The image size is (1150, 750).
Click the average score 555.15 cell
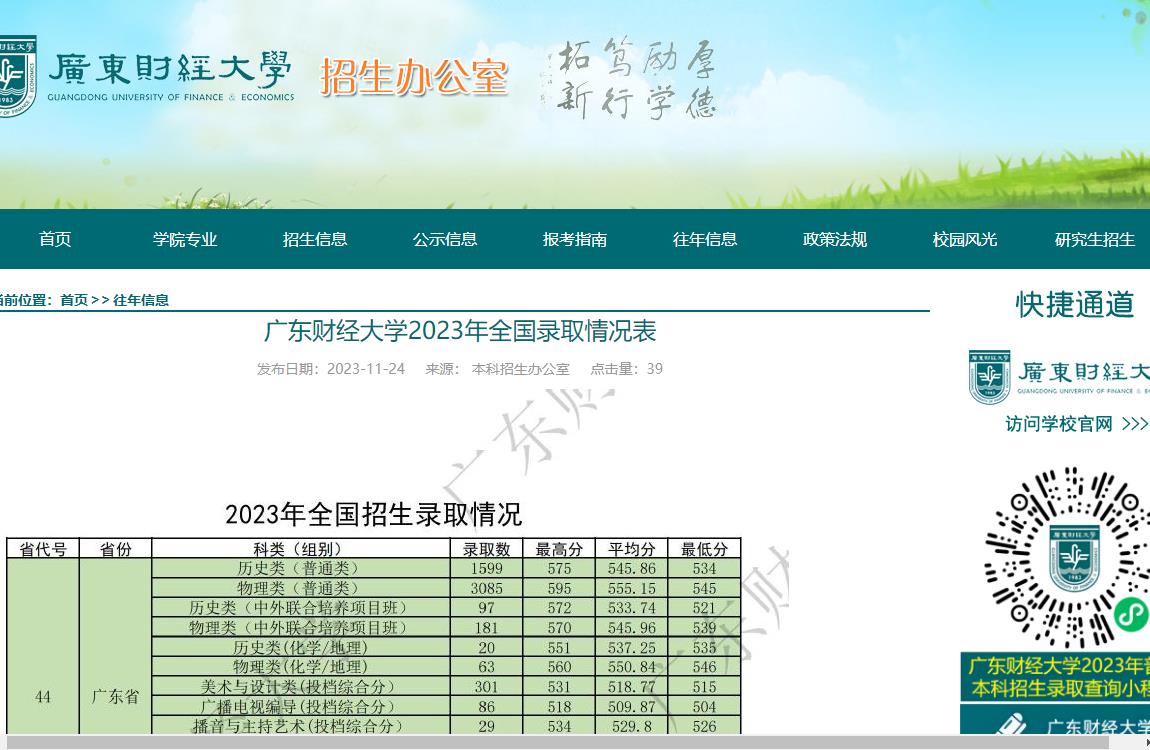click(631, 588)
